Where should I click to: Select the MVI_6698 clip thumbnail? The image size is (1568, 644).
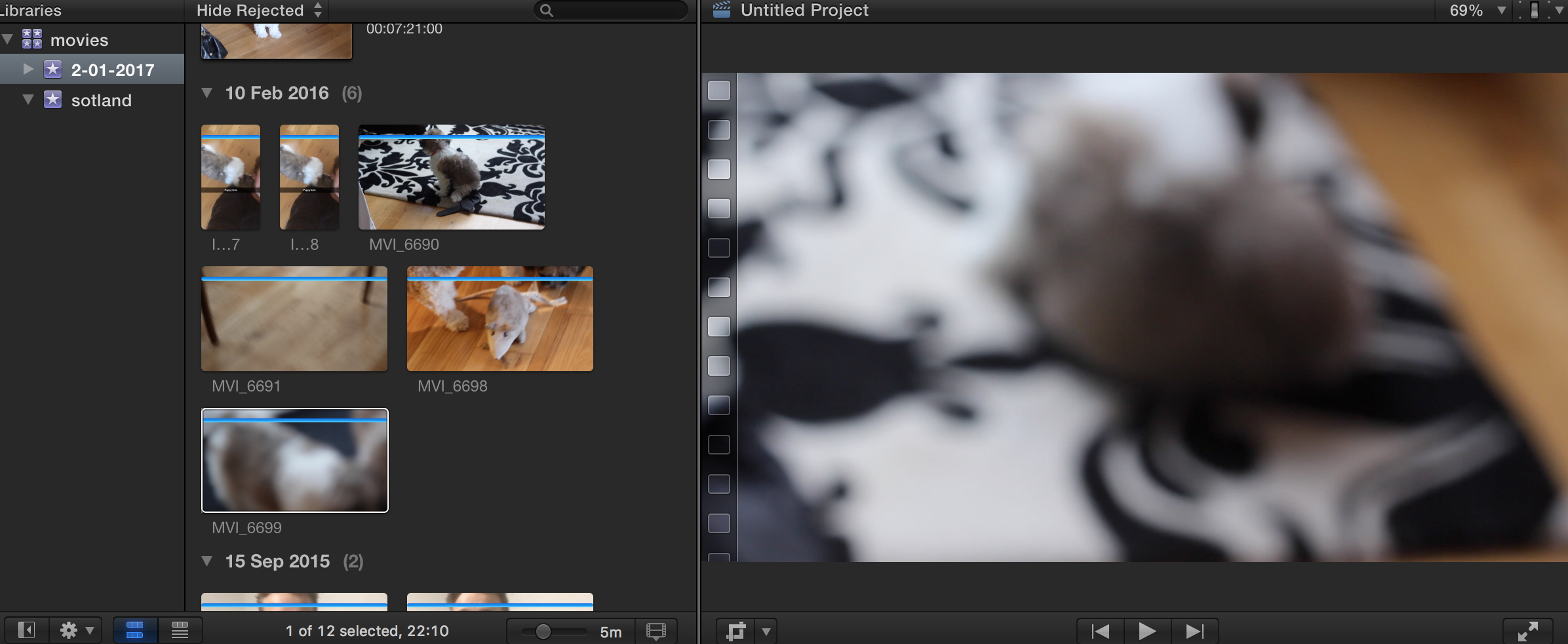point(500,319)
